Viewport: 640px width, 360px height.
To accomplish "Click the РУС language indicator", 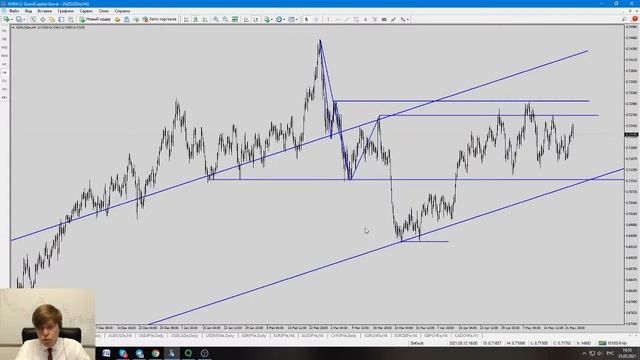I will click(x=610, y=353).
